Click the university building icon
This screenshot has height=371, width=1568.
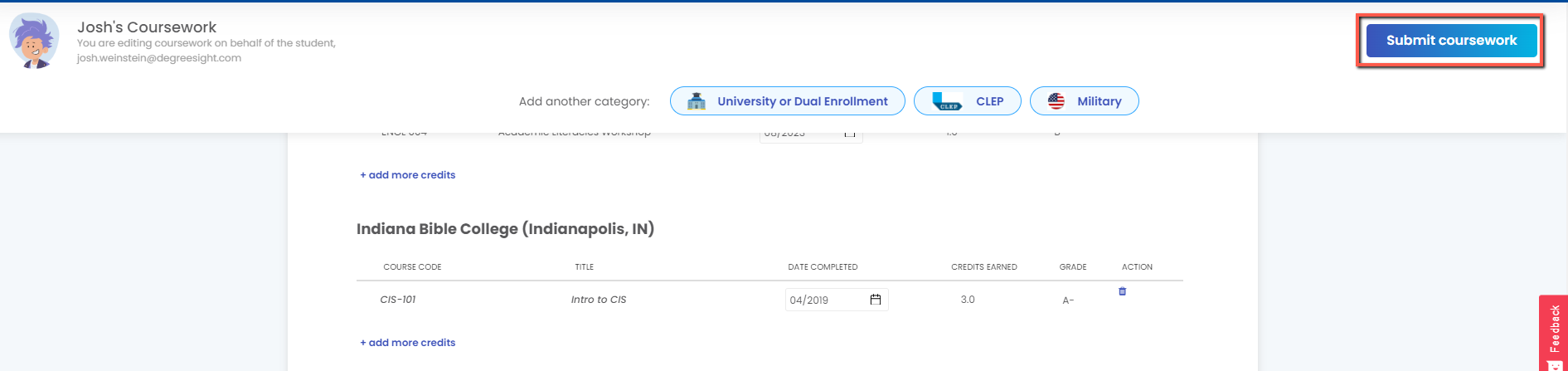pyautogui.click(x=697, y=101)
